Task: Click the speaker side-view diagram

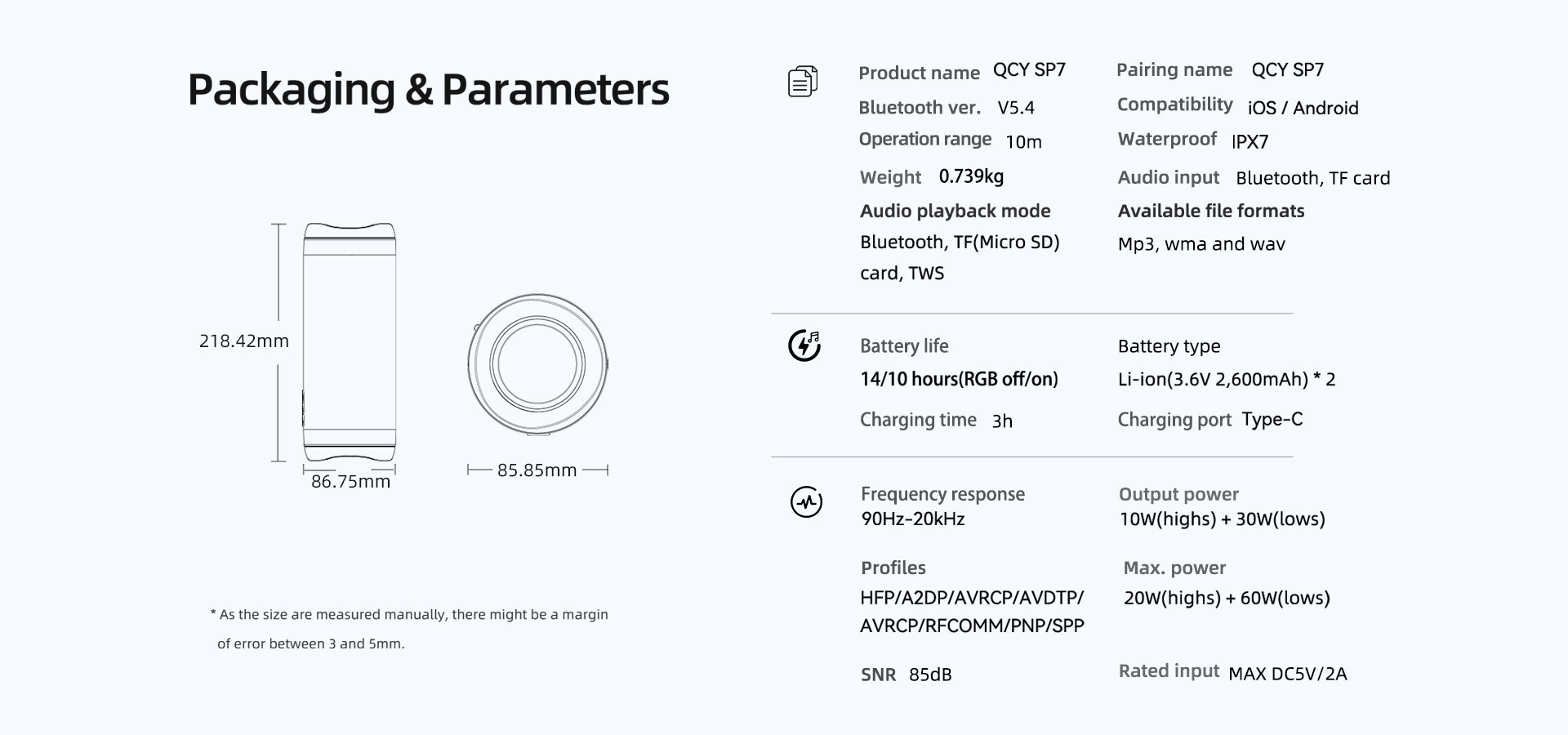Action: pyautogui.click(x=350, y=342)
